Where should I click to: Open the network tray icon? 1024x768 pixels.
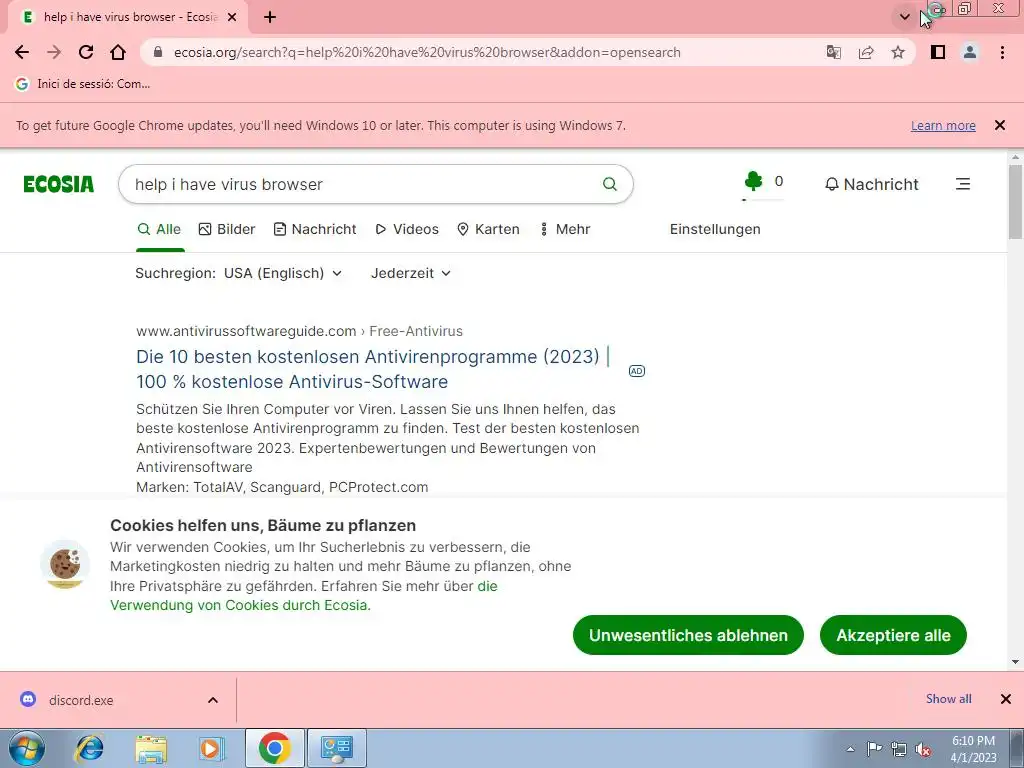pyautogui.click(x=899, y=749)
